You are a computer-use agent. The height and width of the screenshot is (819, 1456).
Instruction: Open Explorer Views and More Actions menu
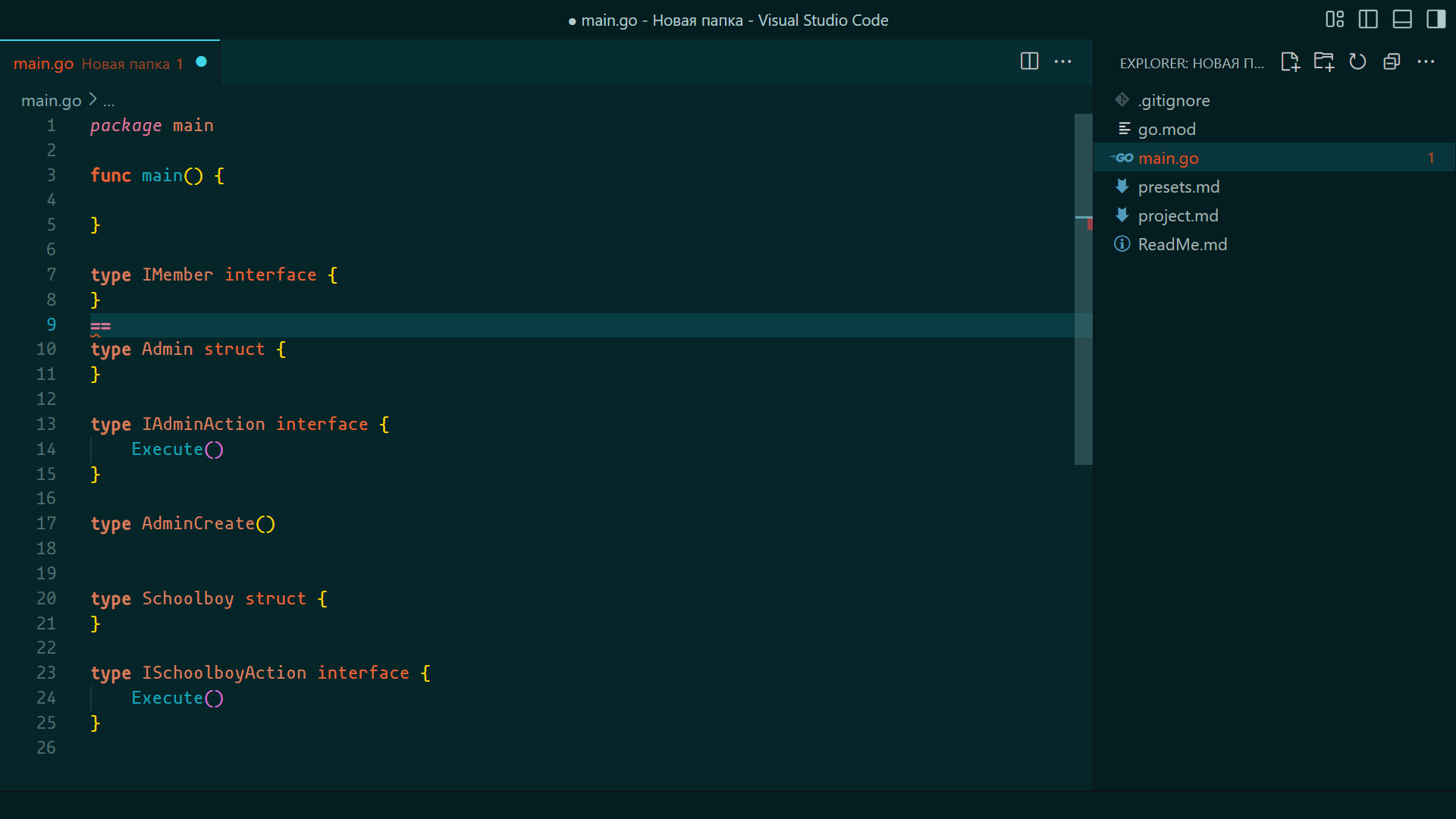1426,62
